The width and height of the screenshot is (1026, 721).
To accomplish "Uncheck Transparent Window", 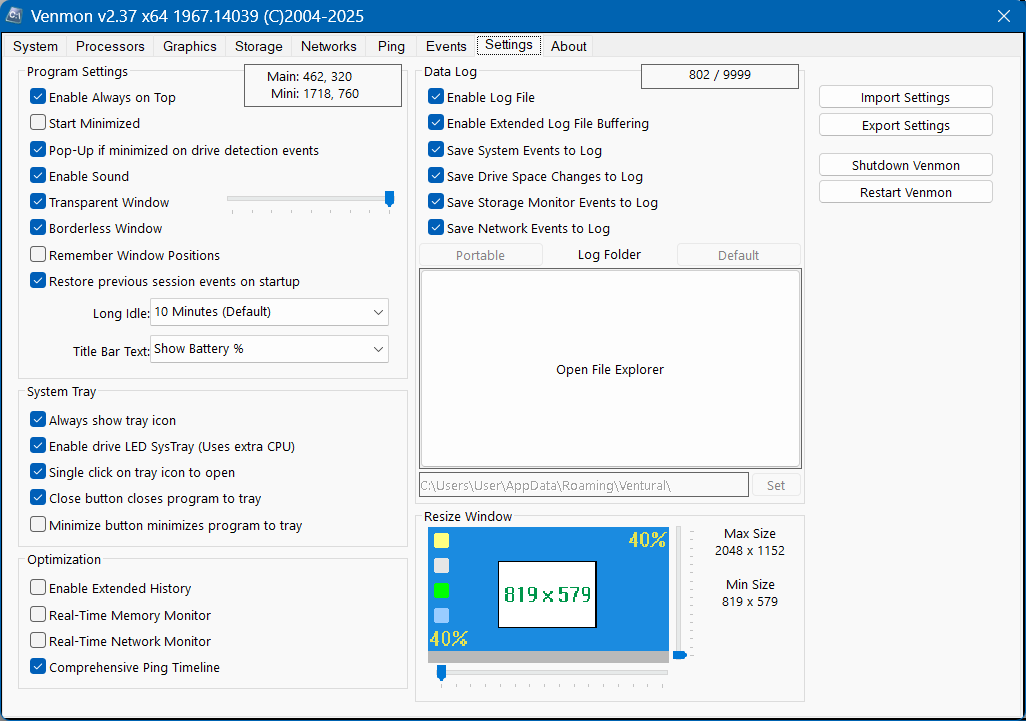I will click(38, 202).
